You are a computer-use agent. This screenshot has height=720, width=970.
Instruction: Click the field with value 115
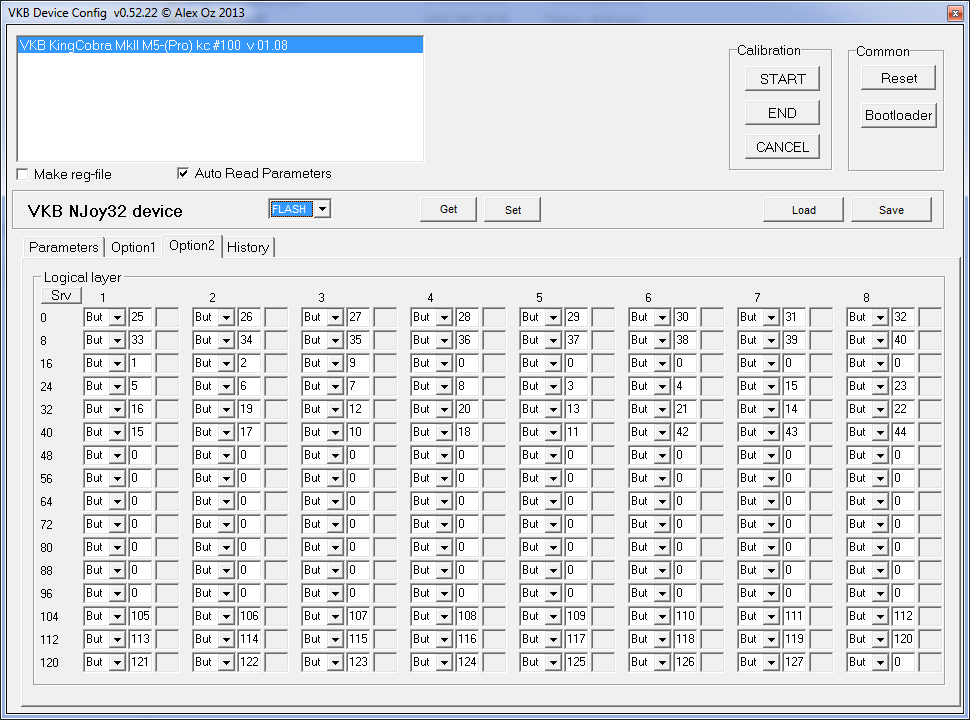[x=358, y=639]
